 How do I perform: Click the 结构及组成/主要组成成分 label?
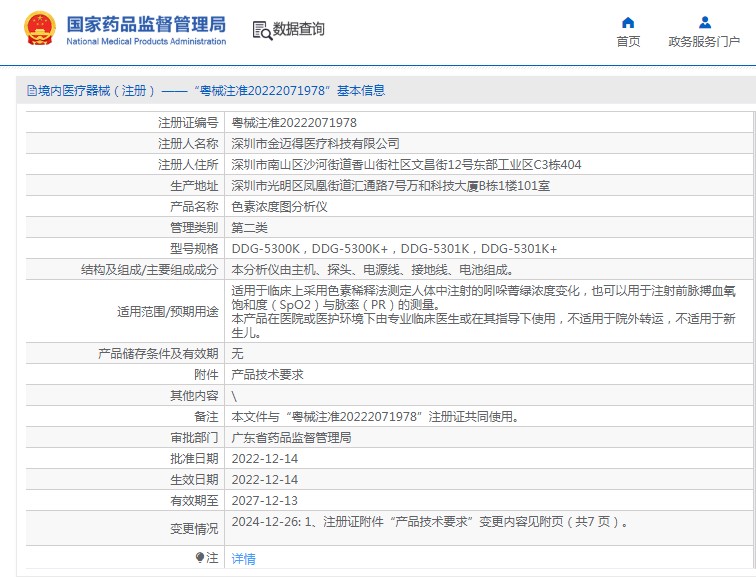149,270
